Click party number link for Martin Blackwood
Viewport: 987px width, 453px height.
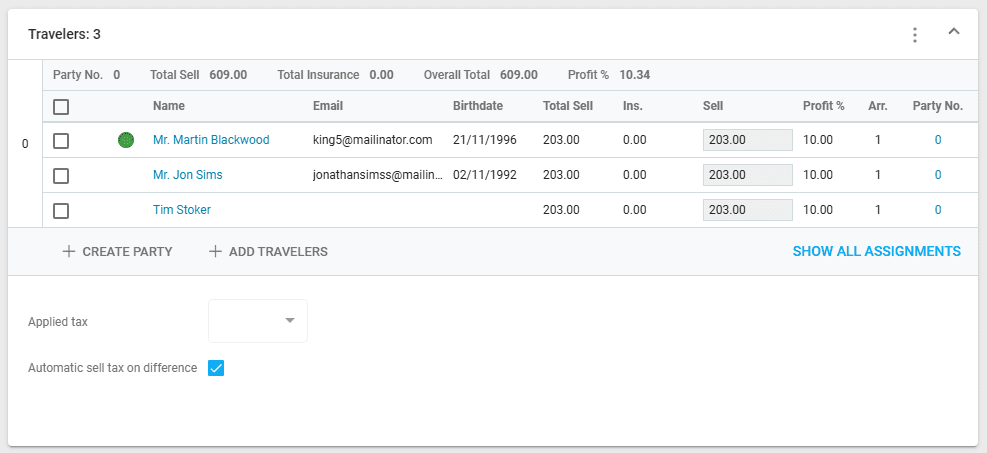tap(938, 140)
